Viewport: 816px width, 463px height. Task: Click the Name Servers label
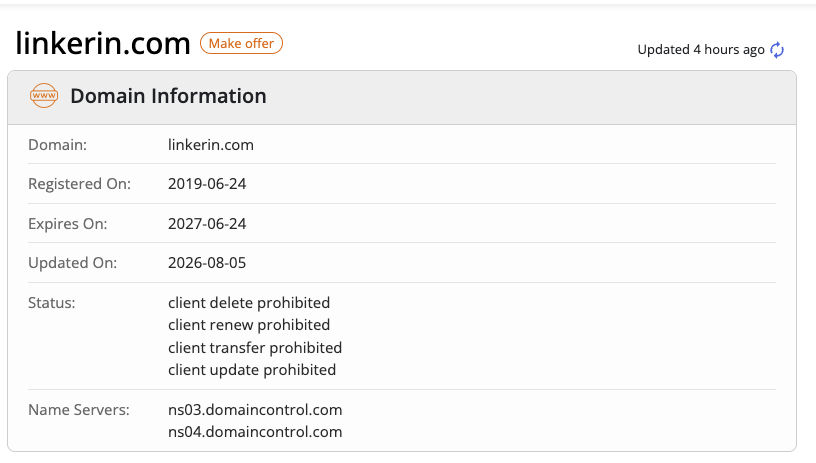point(79,410)
